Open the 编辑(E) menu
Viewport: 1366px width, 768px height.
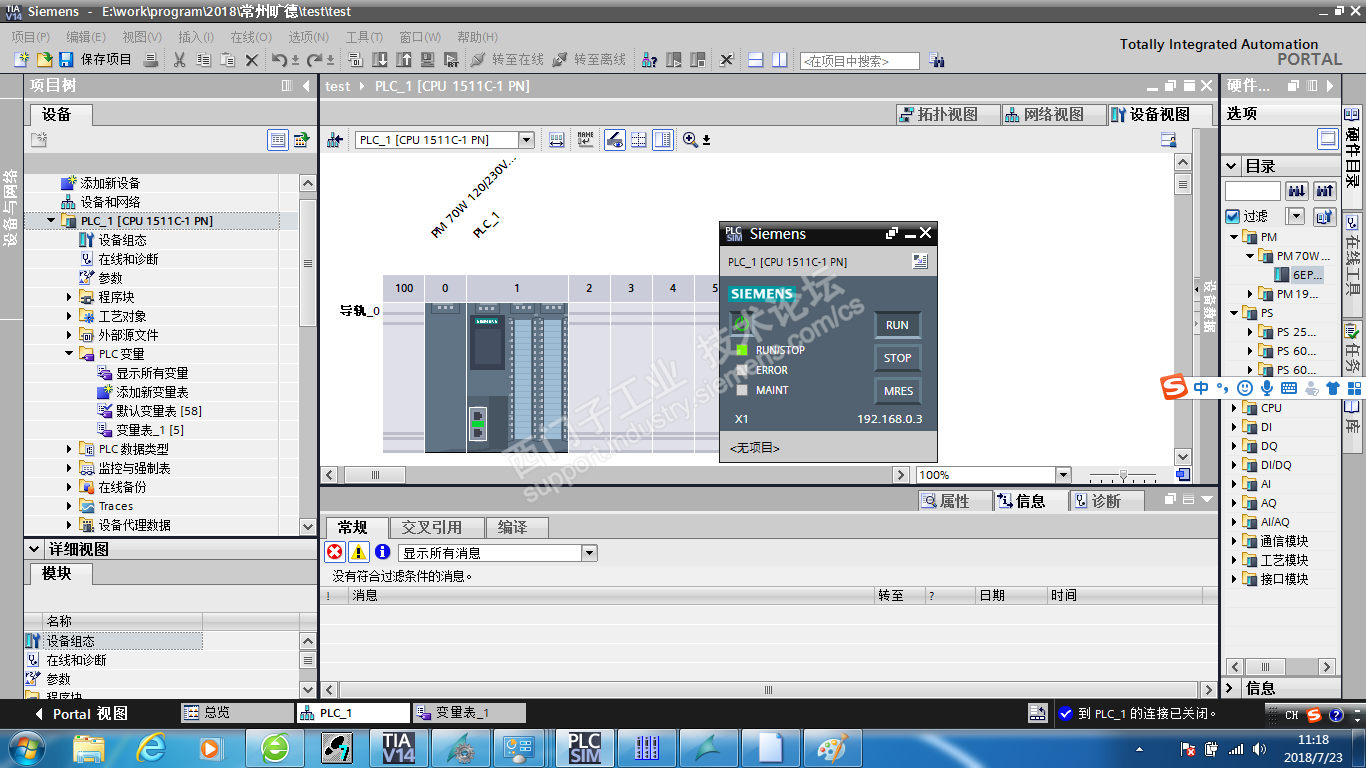86,36
